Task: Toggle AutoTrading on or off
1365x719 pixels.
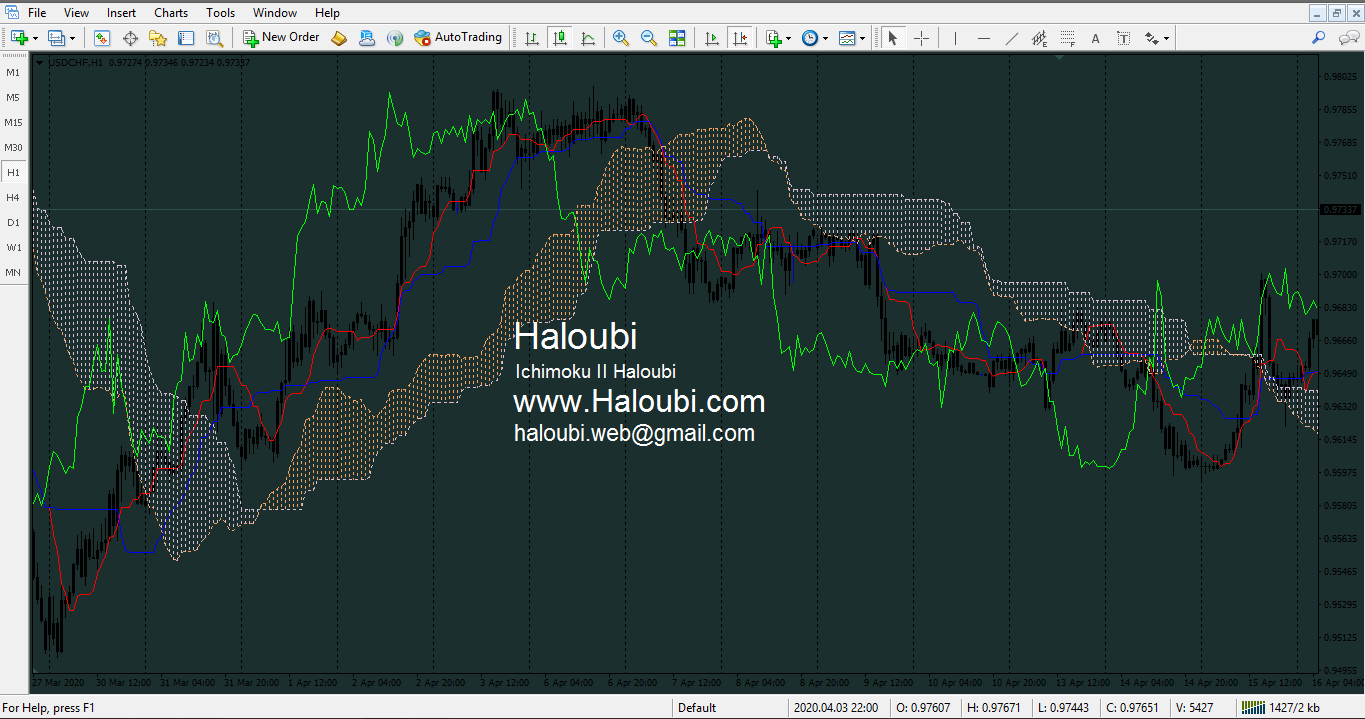Action: (457, 38)
